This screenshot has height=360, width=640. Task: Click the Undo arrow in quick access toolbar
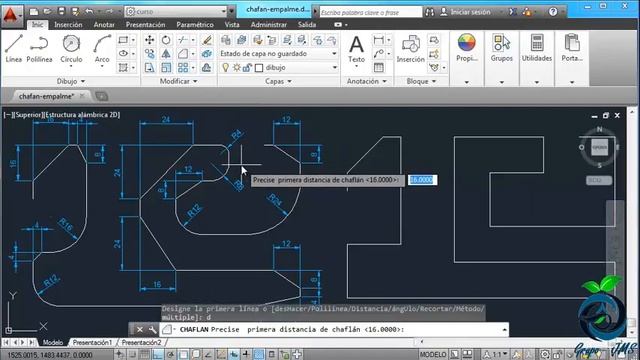89,11
